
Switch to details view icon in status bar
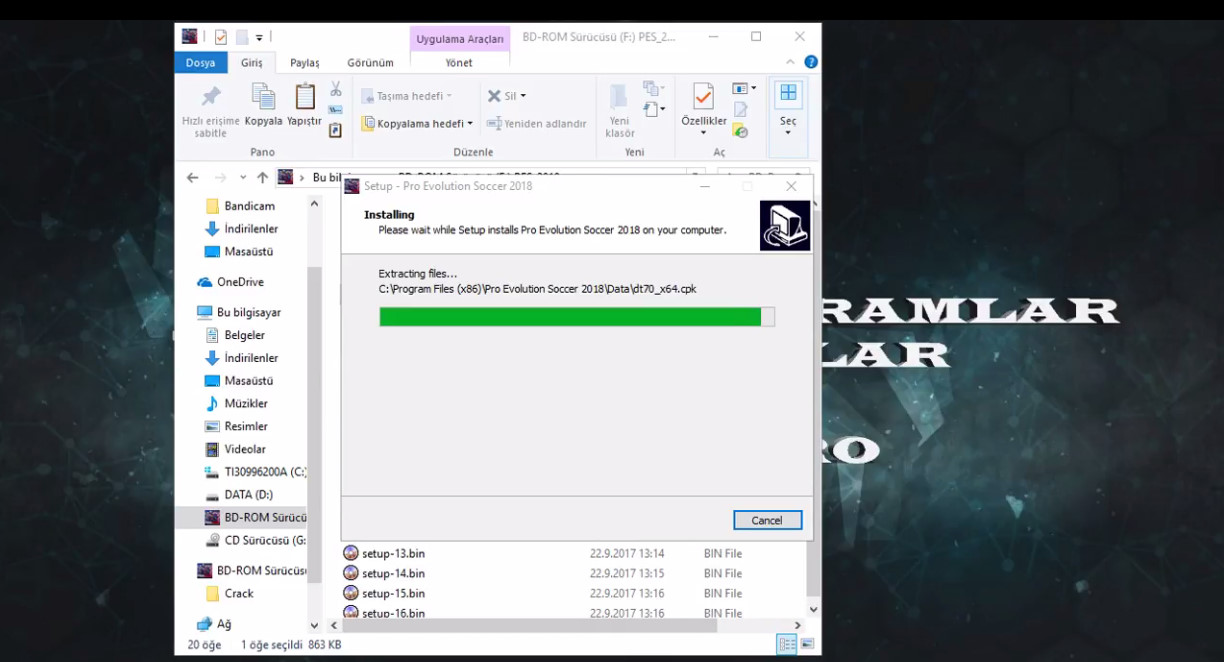pos(787,644)
